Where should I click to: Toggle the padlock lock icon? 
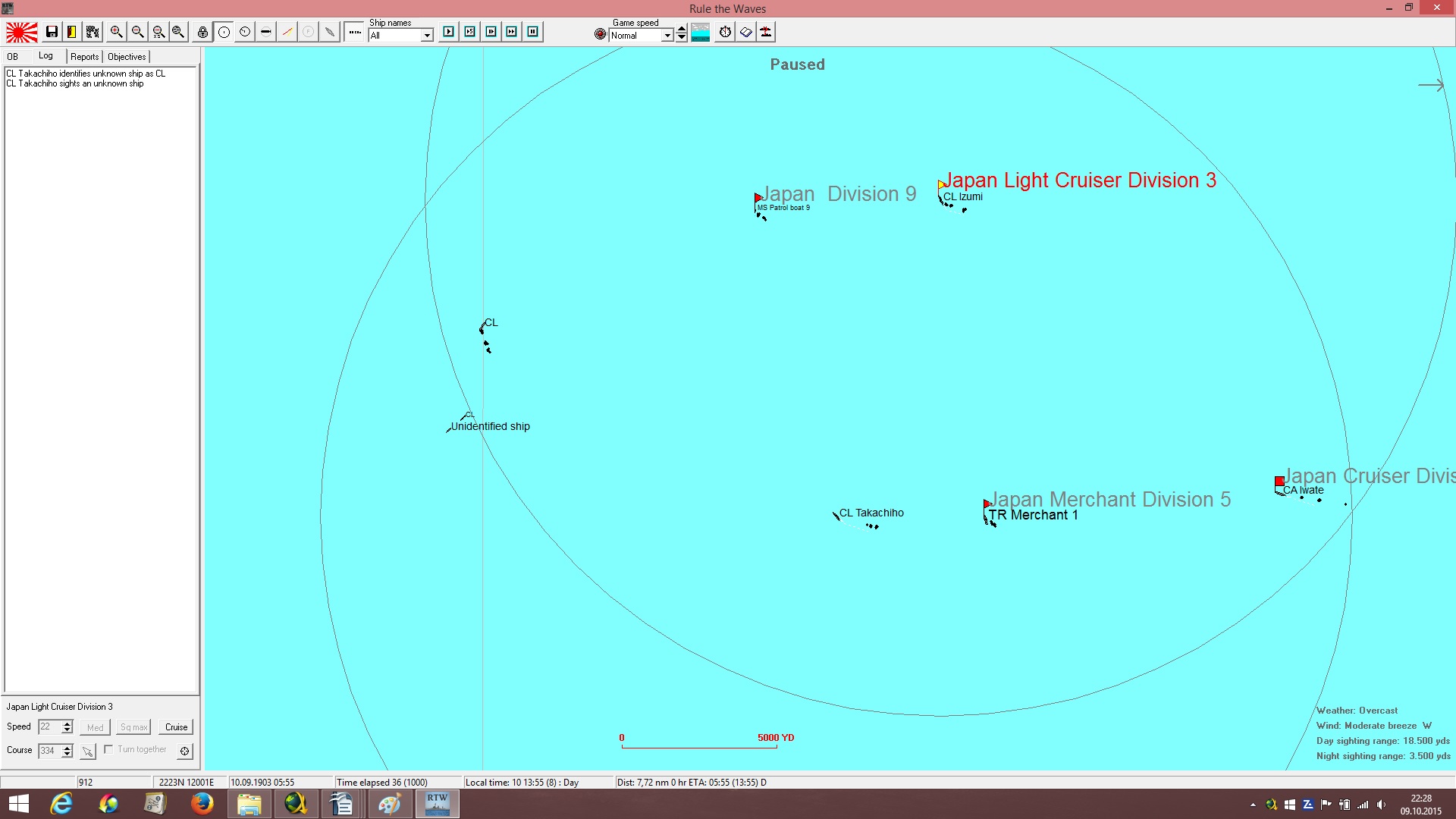pyautogui.click(x=202, y=32)
